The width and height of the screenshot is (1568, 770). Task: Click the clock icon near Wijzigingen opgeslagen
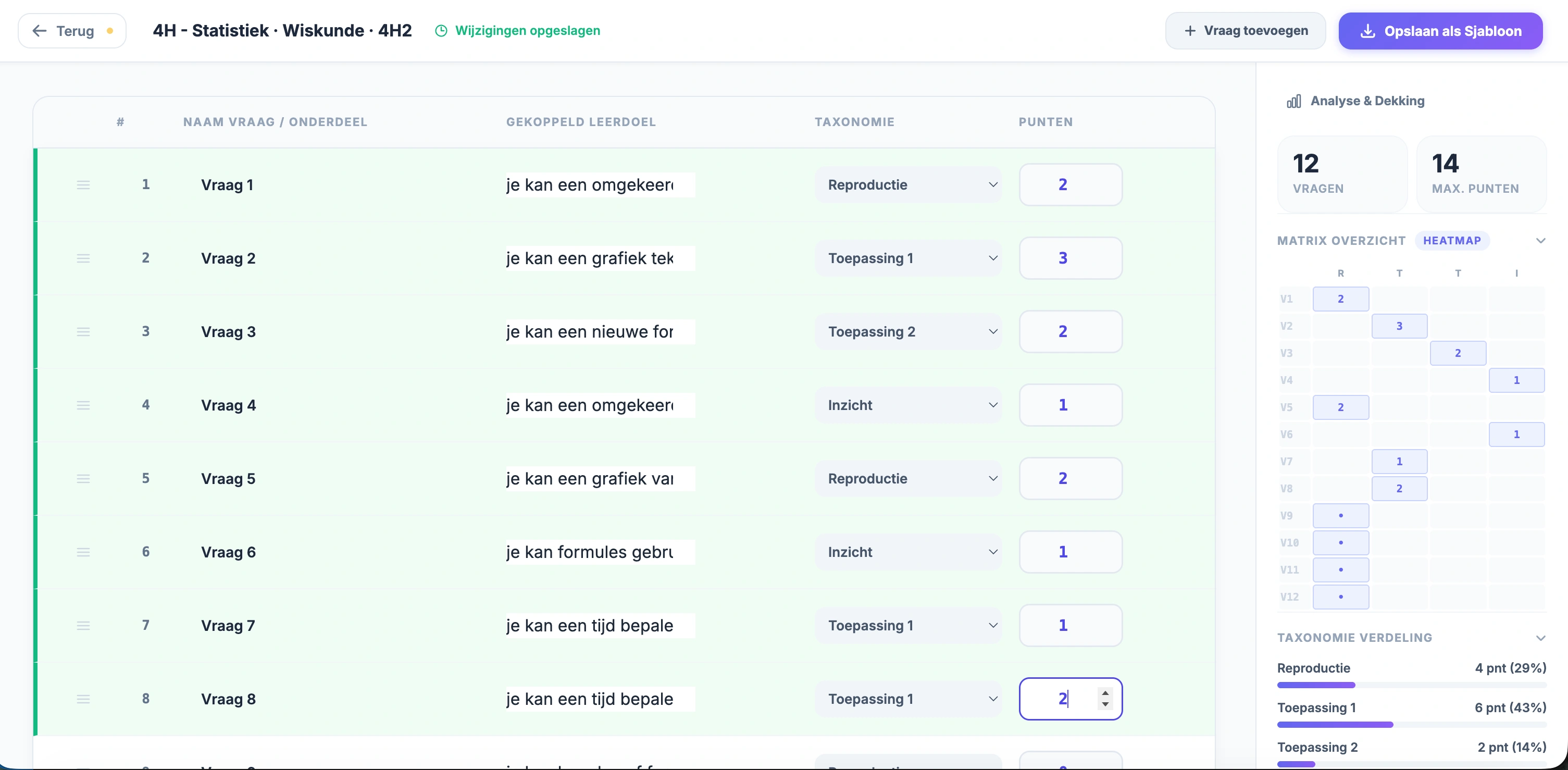click(441, 30)
